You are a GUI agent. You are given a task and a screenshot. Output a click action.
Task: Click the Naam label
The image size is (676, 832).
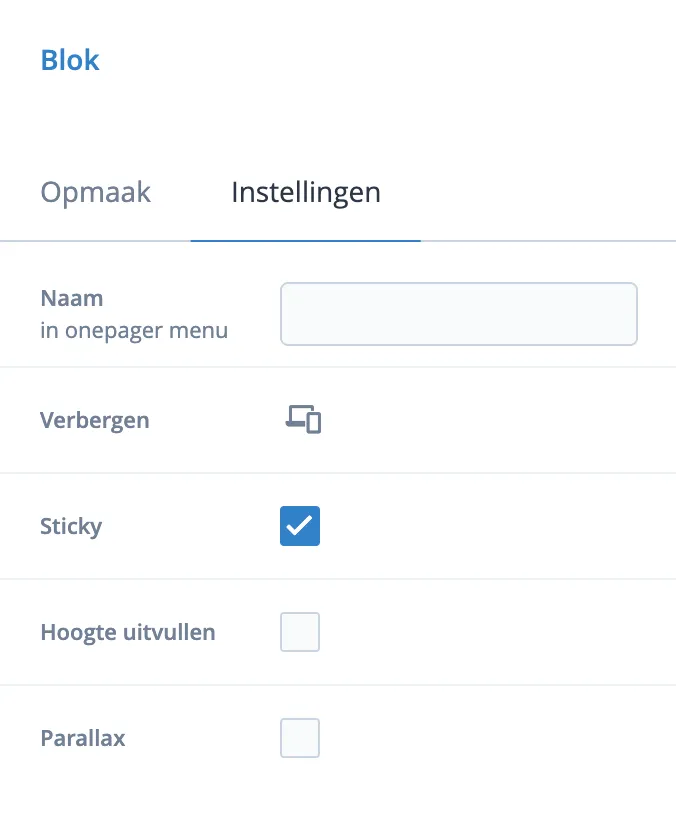tap(71, 297)
